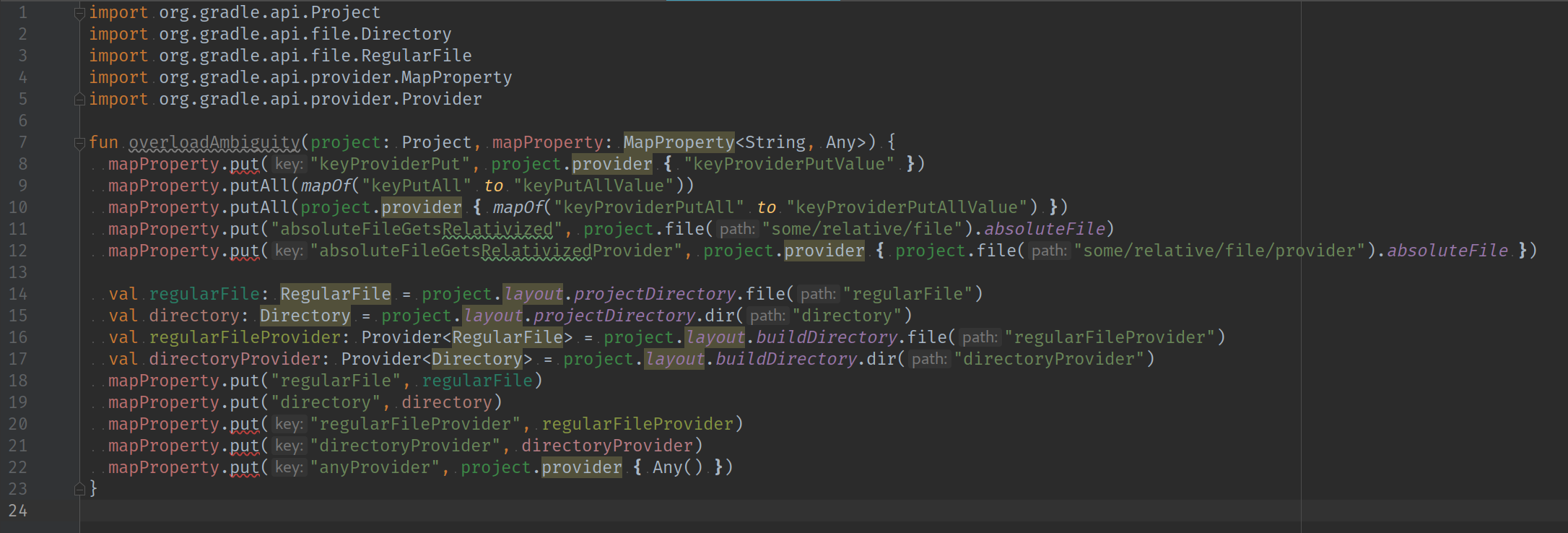Click the "keyPutAll" string on line 9
Viewport: 1568px width, 533px height.
click(x=417, y=186)
